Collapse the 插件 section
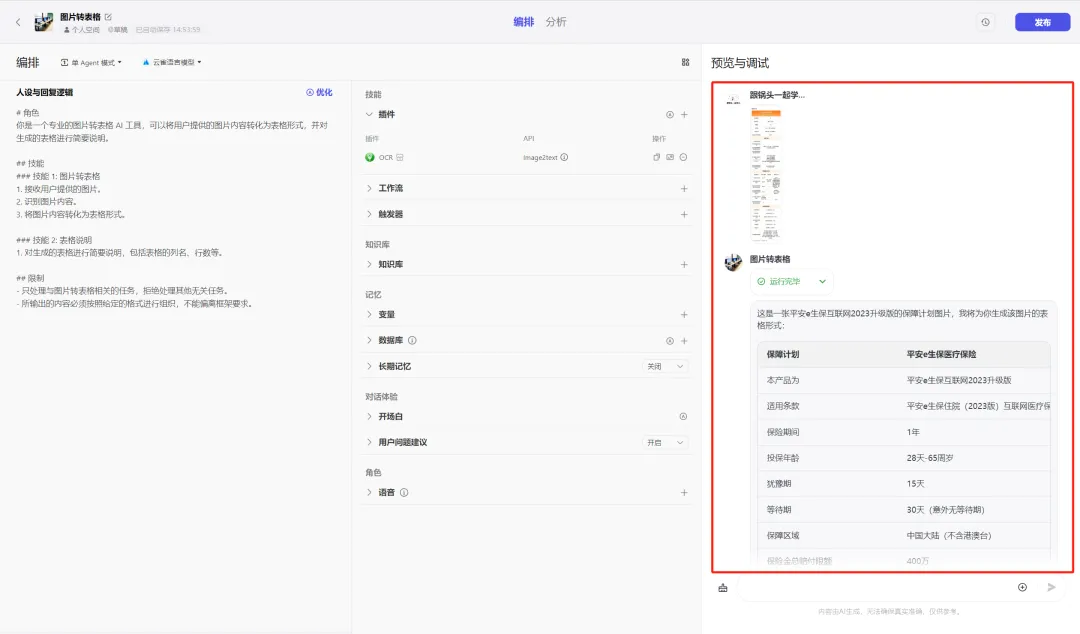This screenshot has width=1080, height=634. pyautogui.click(x=369, y=115)
